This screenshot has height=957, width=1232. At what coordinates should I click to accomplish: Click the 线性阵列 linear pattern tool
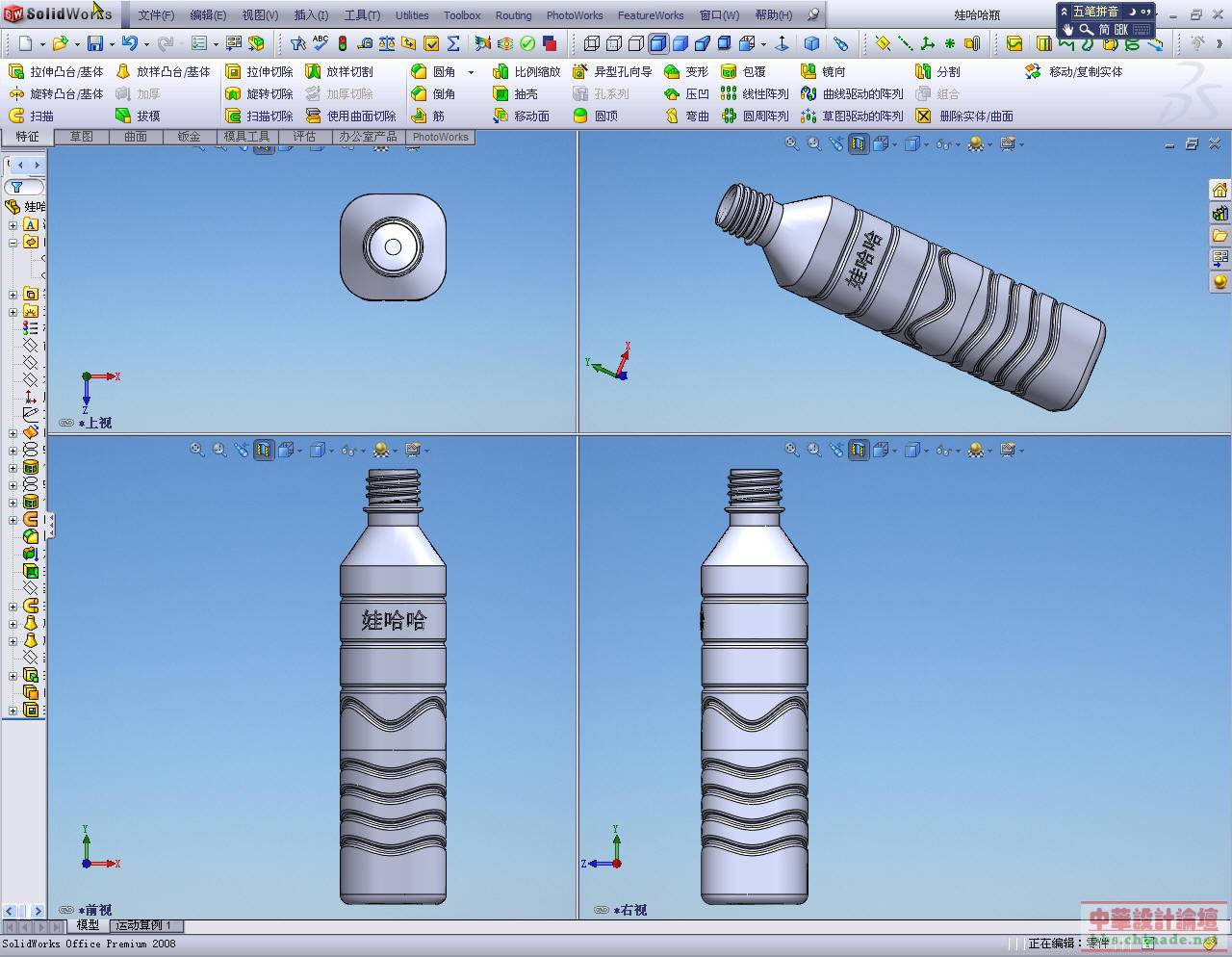pos(755,93)
